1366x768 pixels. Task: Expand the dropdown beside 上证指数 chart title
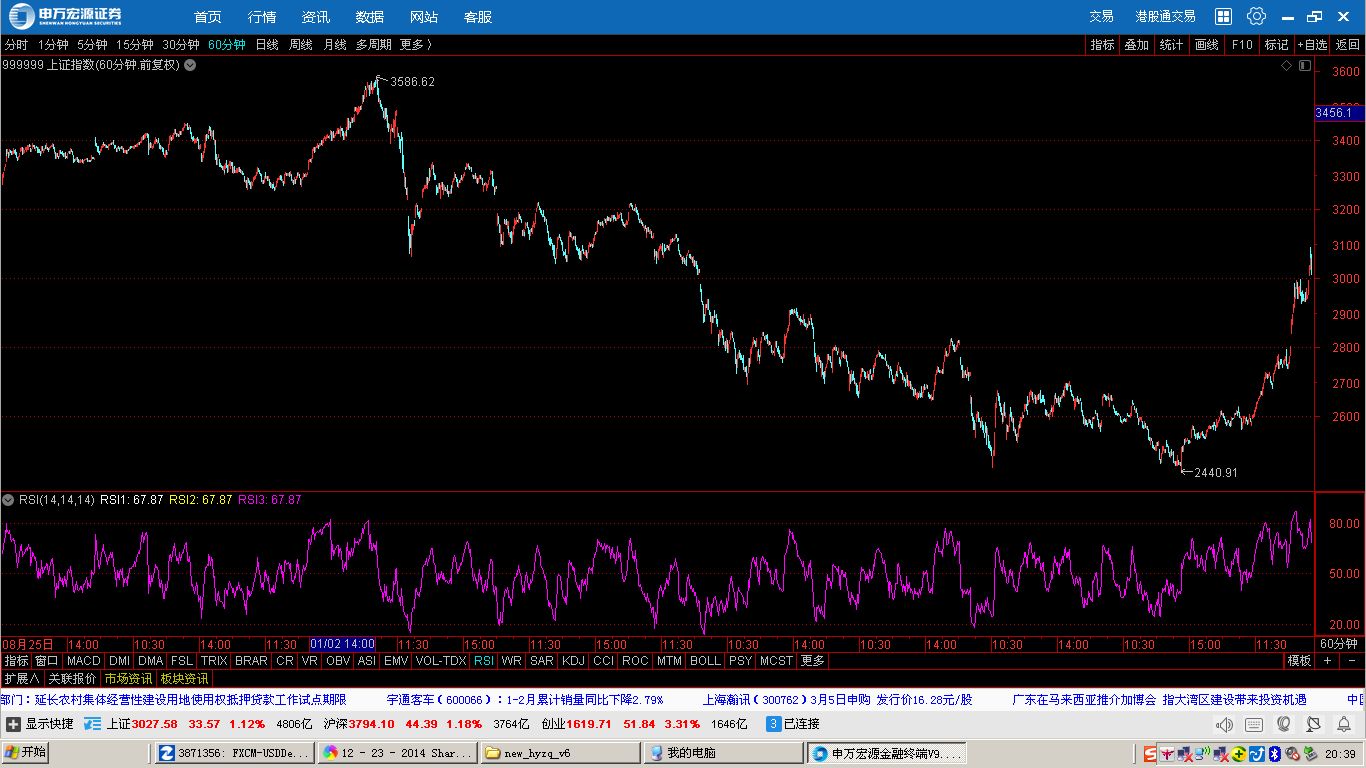click(x=190, y=65)
